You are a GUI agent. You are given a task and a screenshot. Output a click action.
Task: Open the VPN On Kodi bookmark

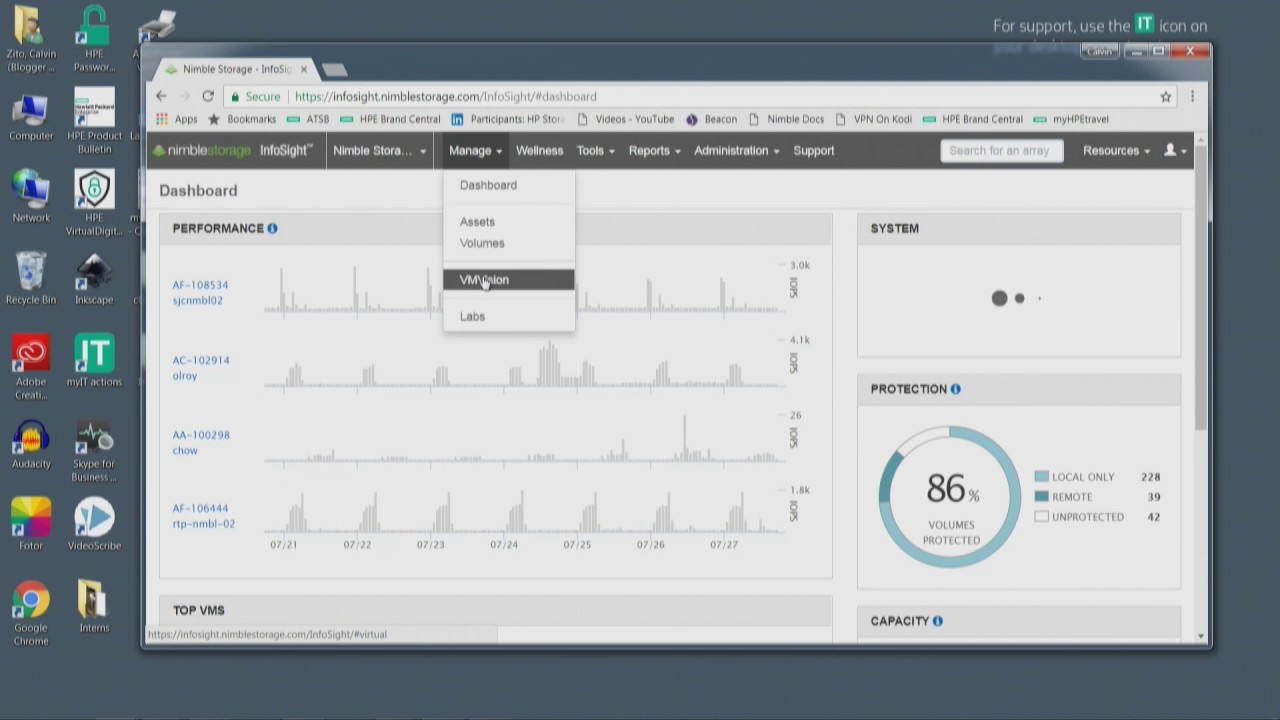pyautogui.click(x=873, y=119)
